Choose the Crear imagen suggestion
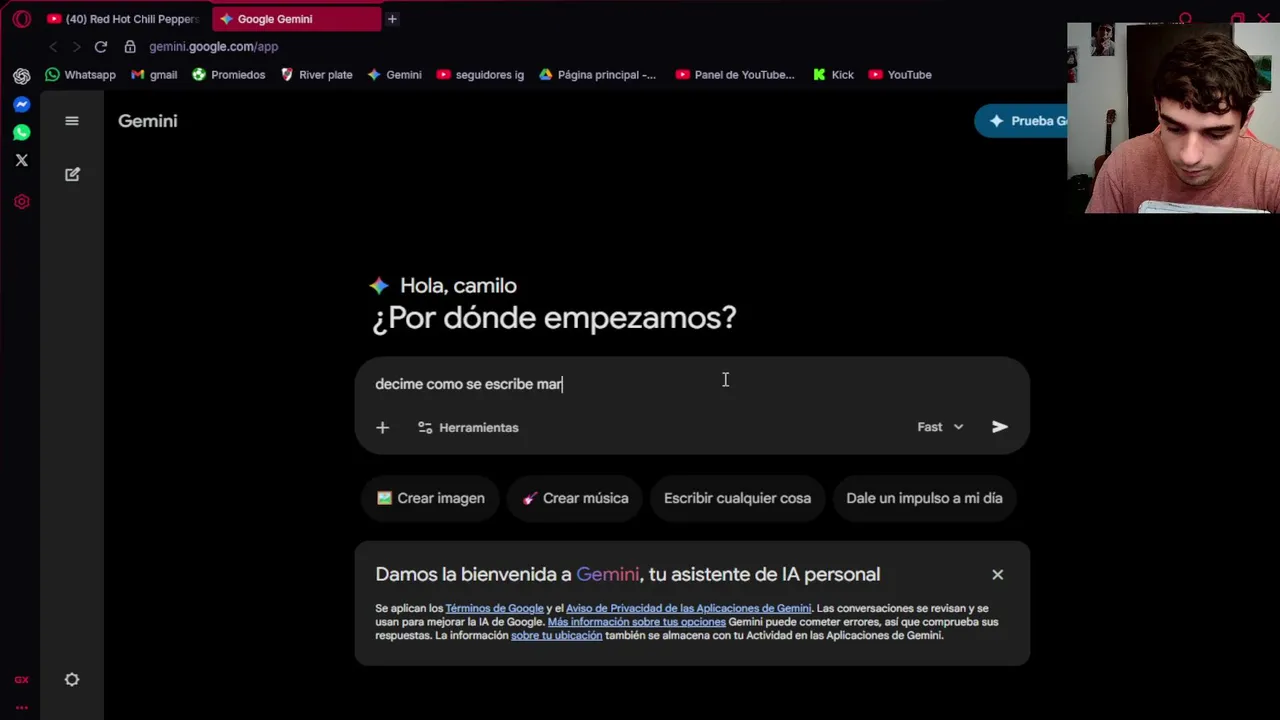The image size is (1280, 720). [x=431, y=498]
